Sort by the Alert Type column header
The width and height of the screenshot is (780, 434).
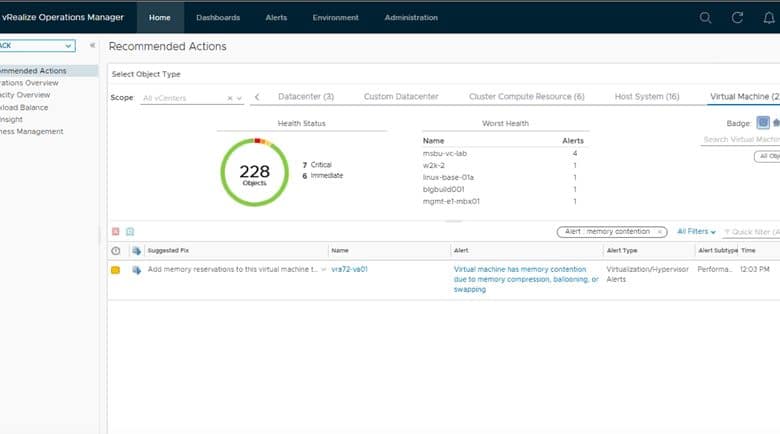coord(622,250)
